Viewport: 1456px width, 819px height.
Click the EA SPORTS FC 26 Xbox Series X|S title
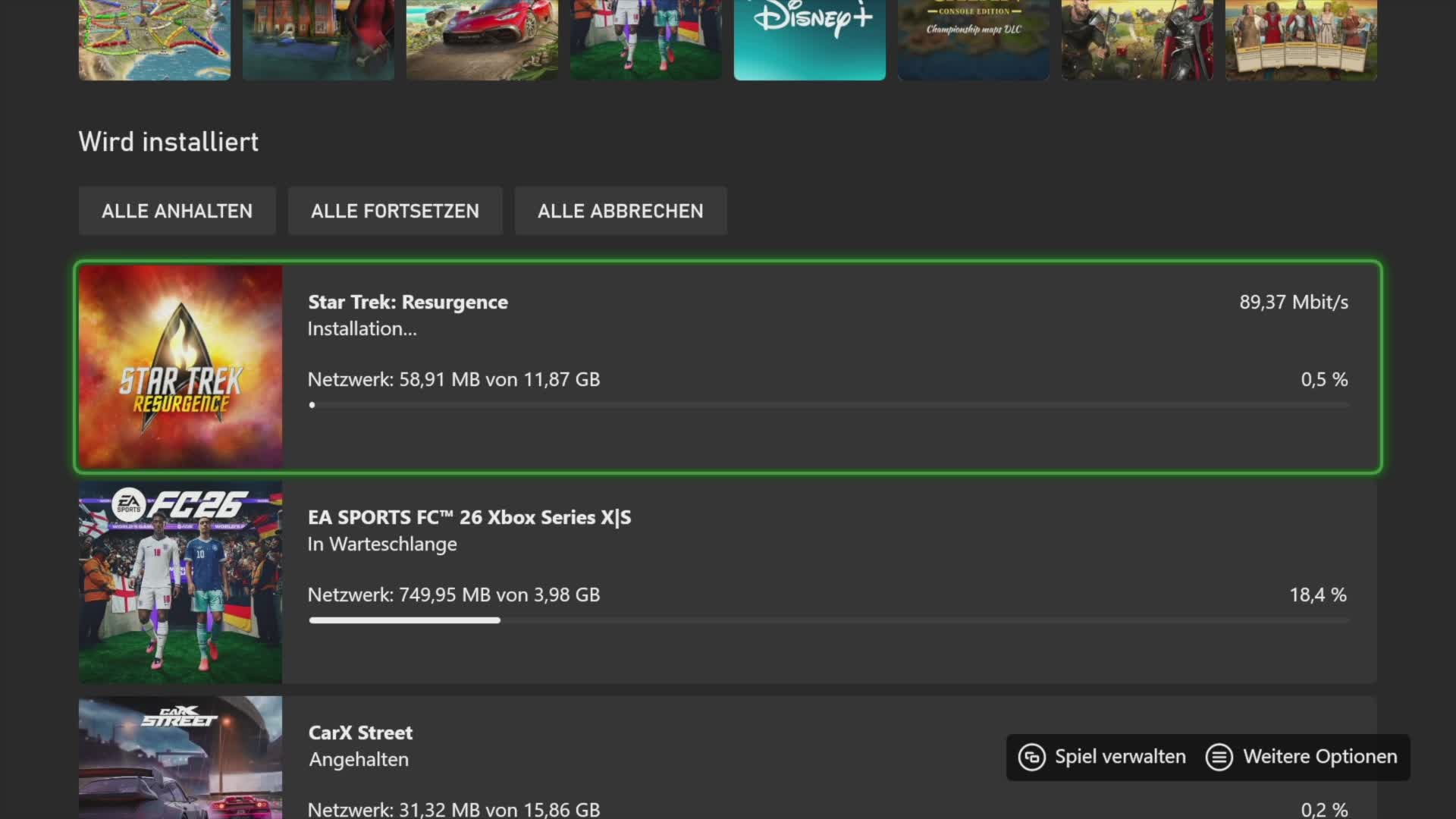[469, 517]
